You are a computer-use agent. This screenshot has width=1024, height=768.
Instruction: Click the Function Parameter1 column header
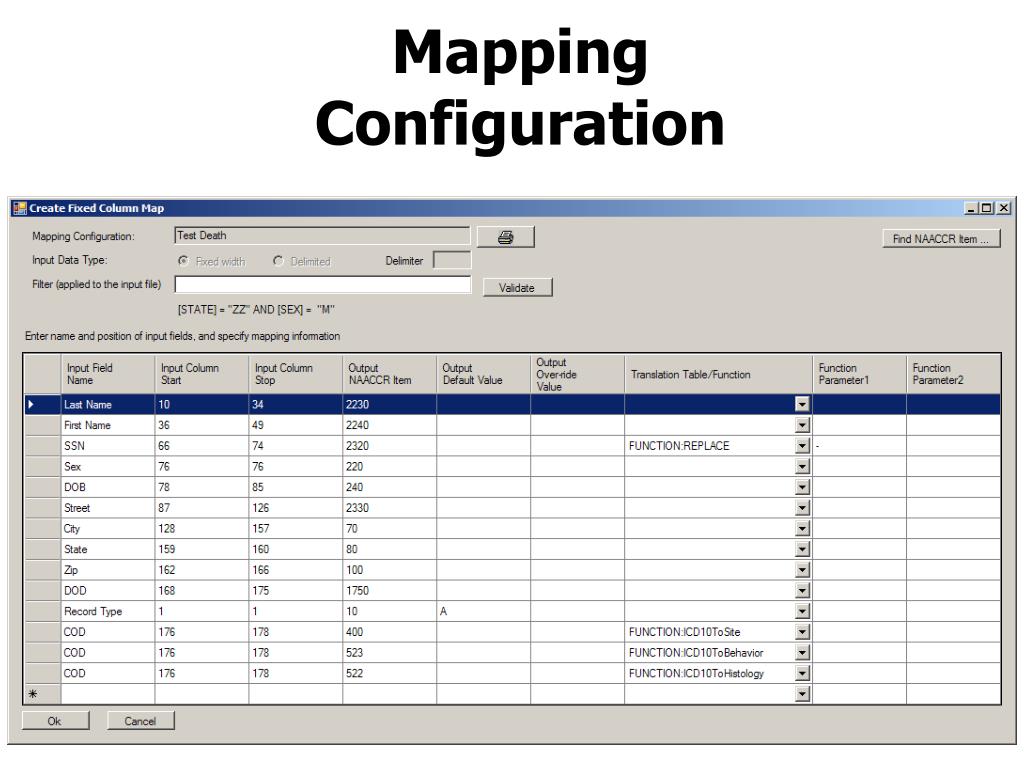pos(860,374)
